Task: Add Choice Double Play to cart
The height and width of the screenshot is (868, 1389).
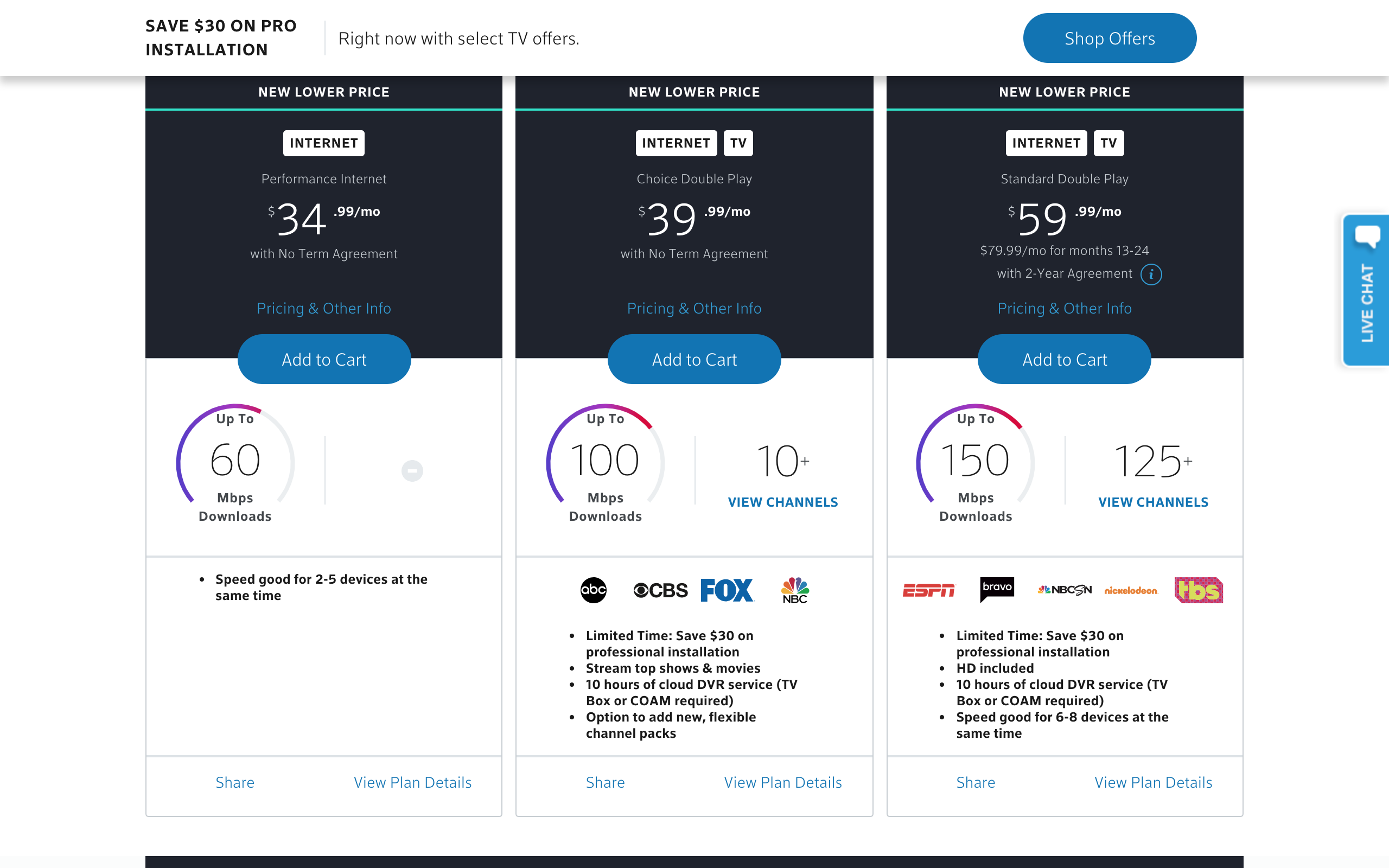Action: [694, 359]
